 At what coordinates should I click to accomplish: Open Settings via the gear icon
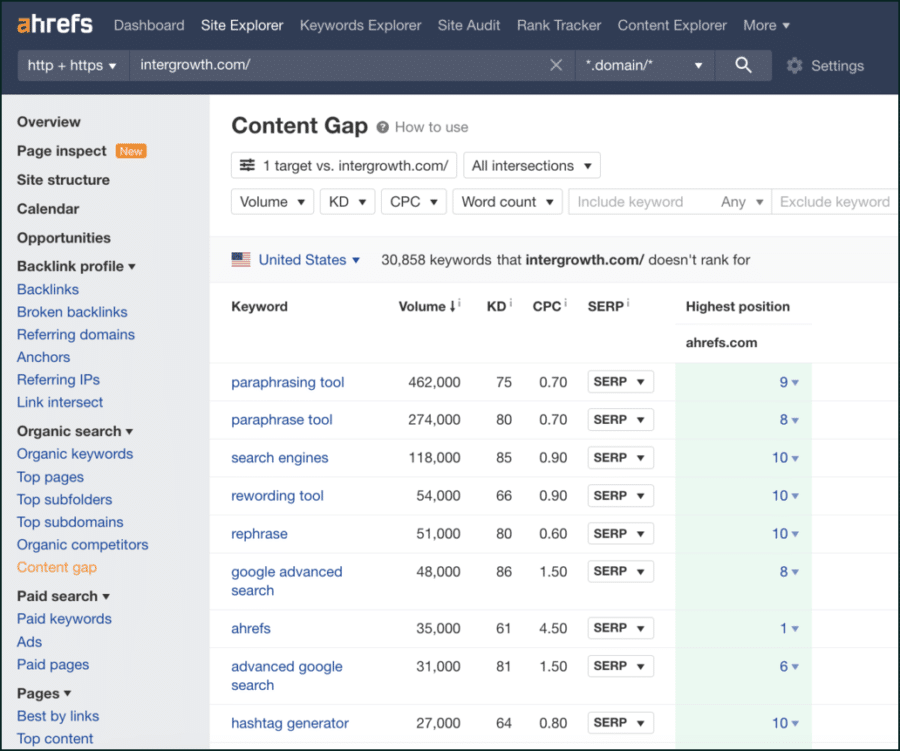[795, 65]
